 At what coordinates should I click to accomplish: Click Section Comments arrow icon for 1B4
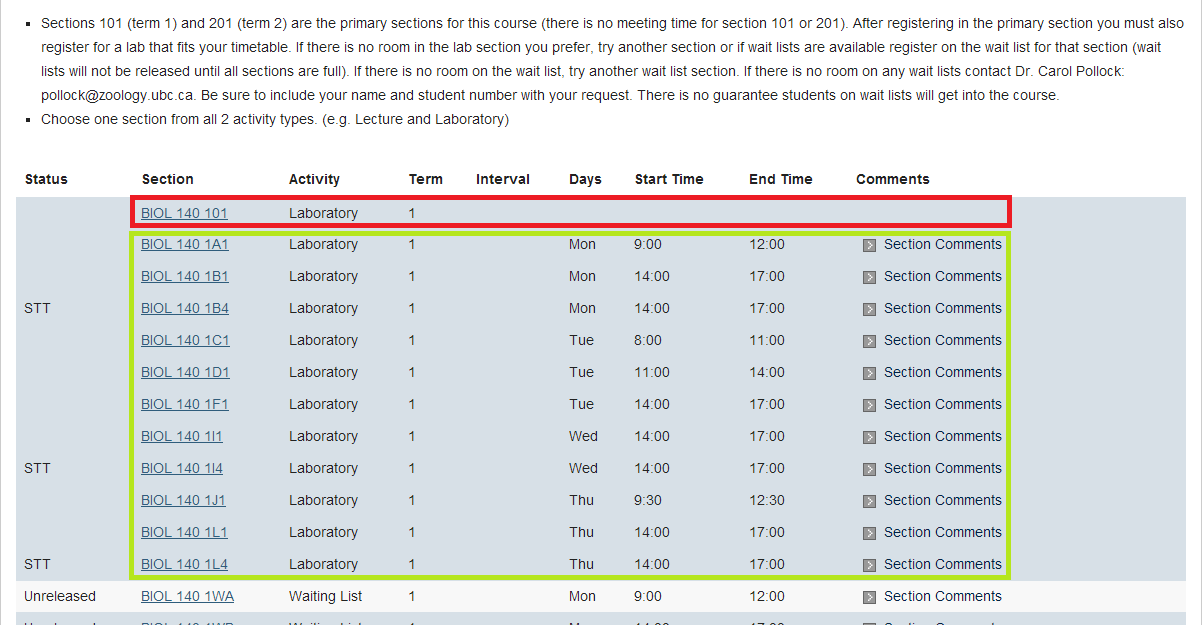(869, 309)
